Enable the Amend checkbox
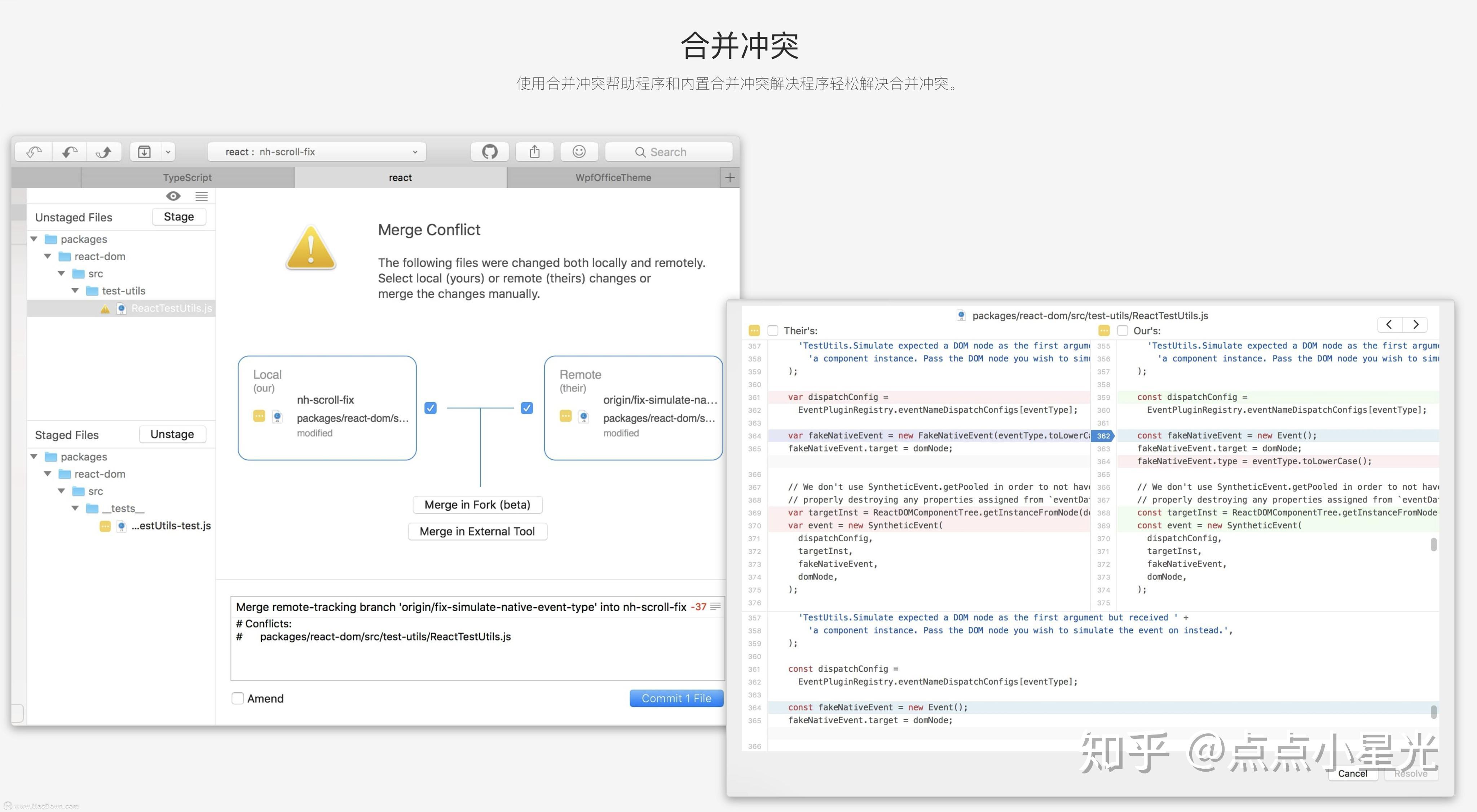 pos(237,698)
